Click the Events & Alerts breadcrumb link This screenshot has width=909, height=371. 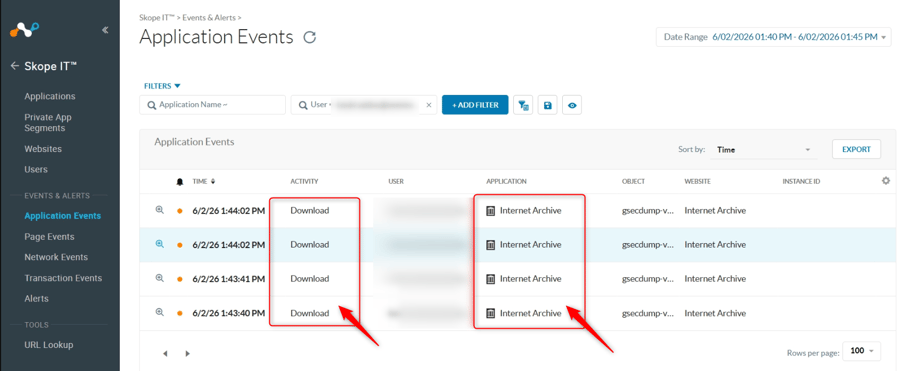click(x=209, y=18)
